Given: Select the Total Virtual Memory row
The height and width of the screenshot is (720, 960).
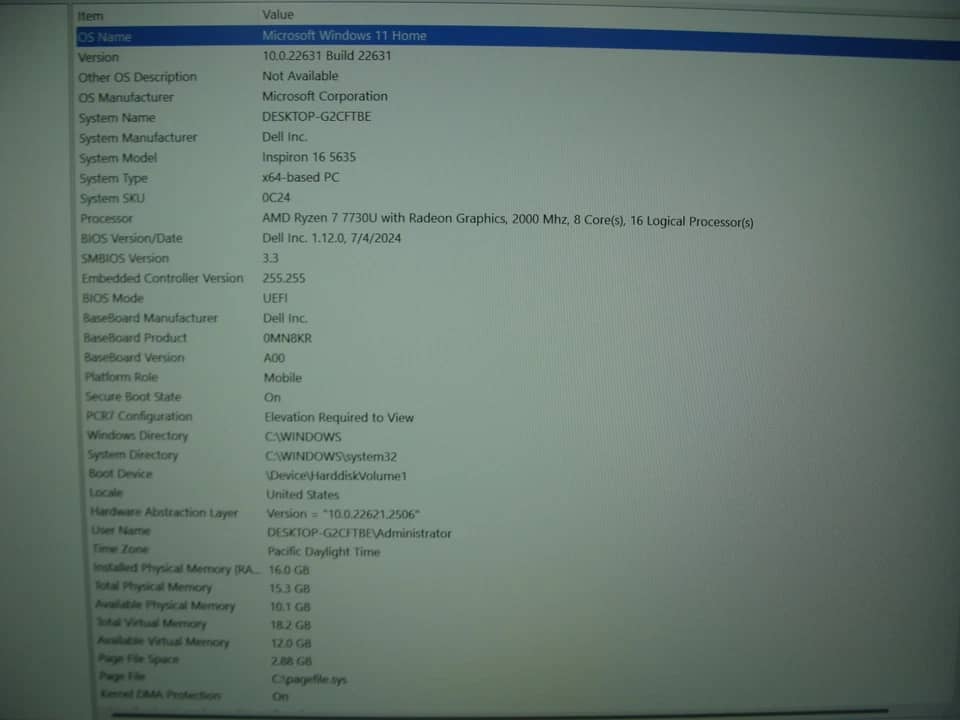Looking at the screenshot, I should click(x=152, y=623).
